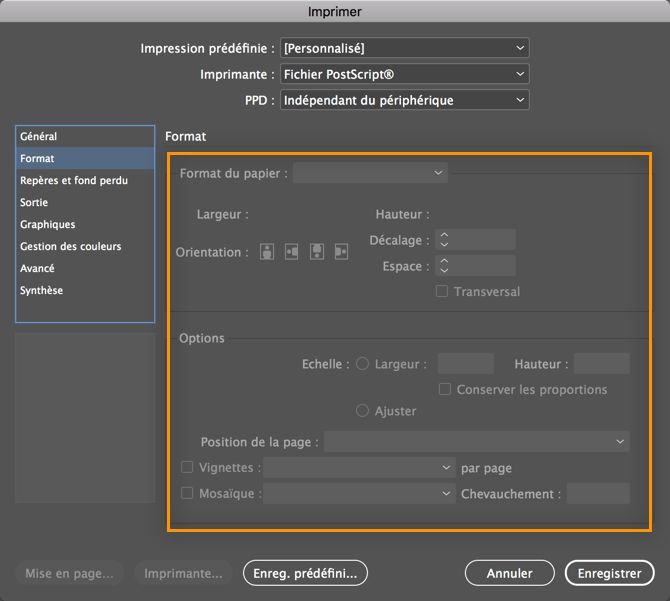Switch to Repères et fond perdu section
670x601 pixels.
click(x=74, y=181)
